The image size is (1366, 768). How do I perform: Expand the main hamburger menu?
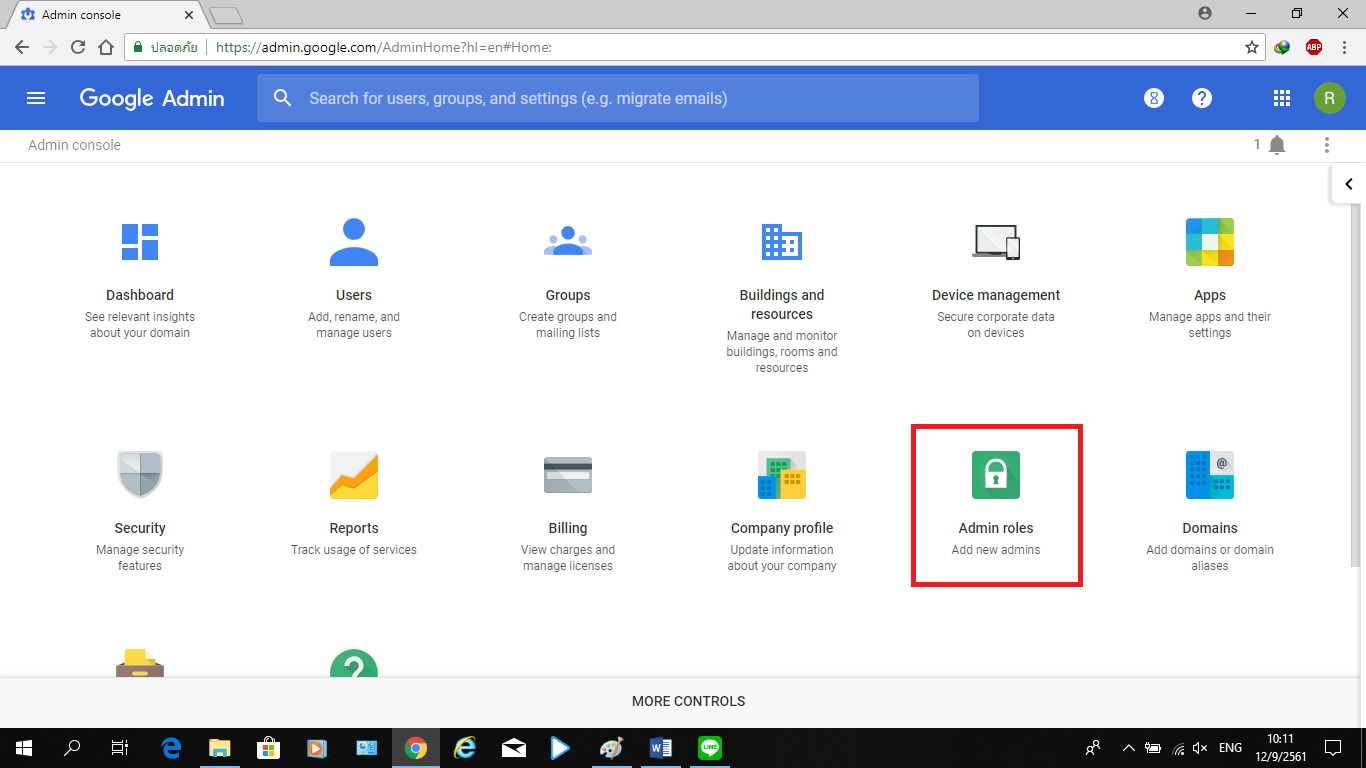coord(36,98)
